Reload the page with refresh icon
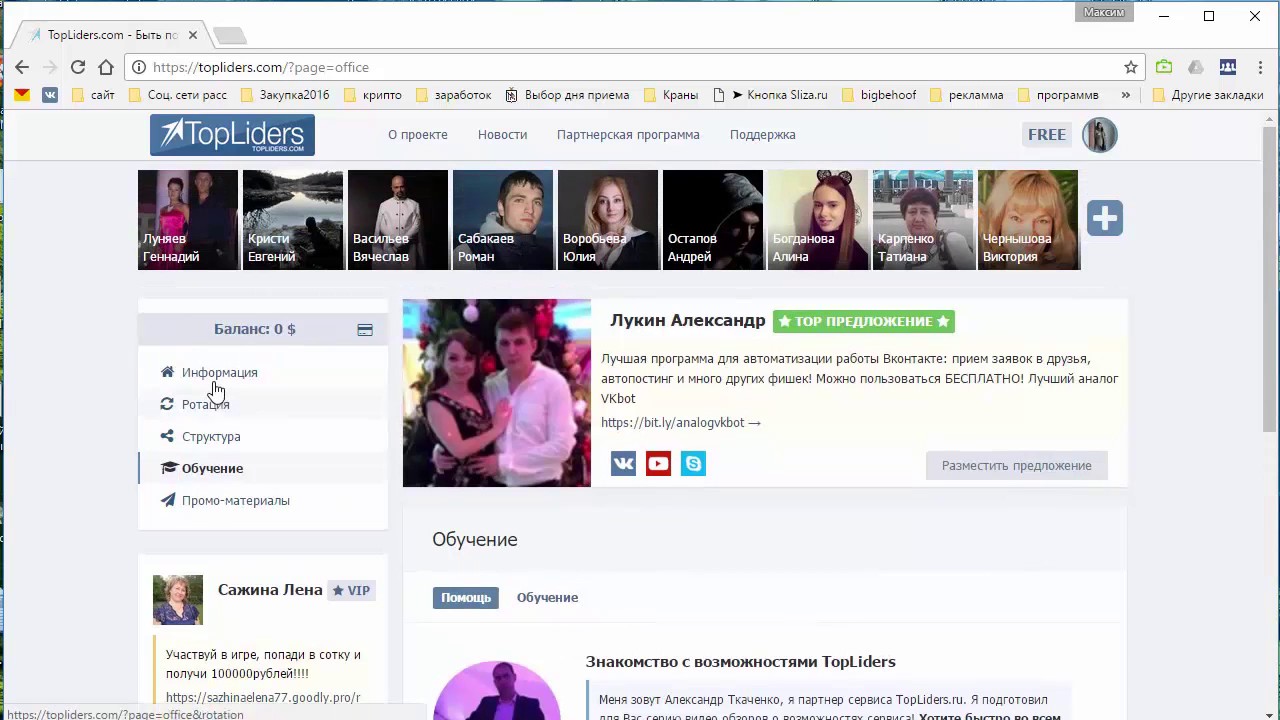 pyautogui.click(x=78, y=67)
